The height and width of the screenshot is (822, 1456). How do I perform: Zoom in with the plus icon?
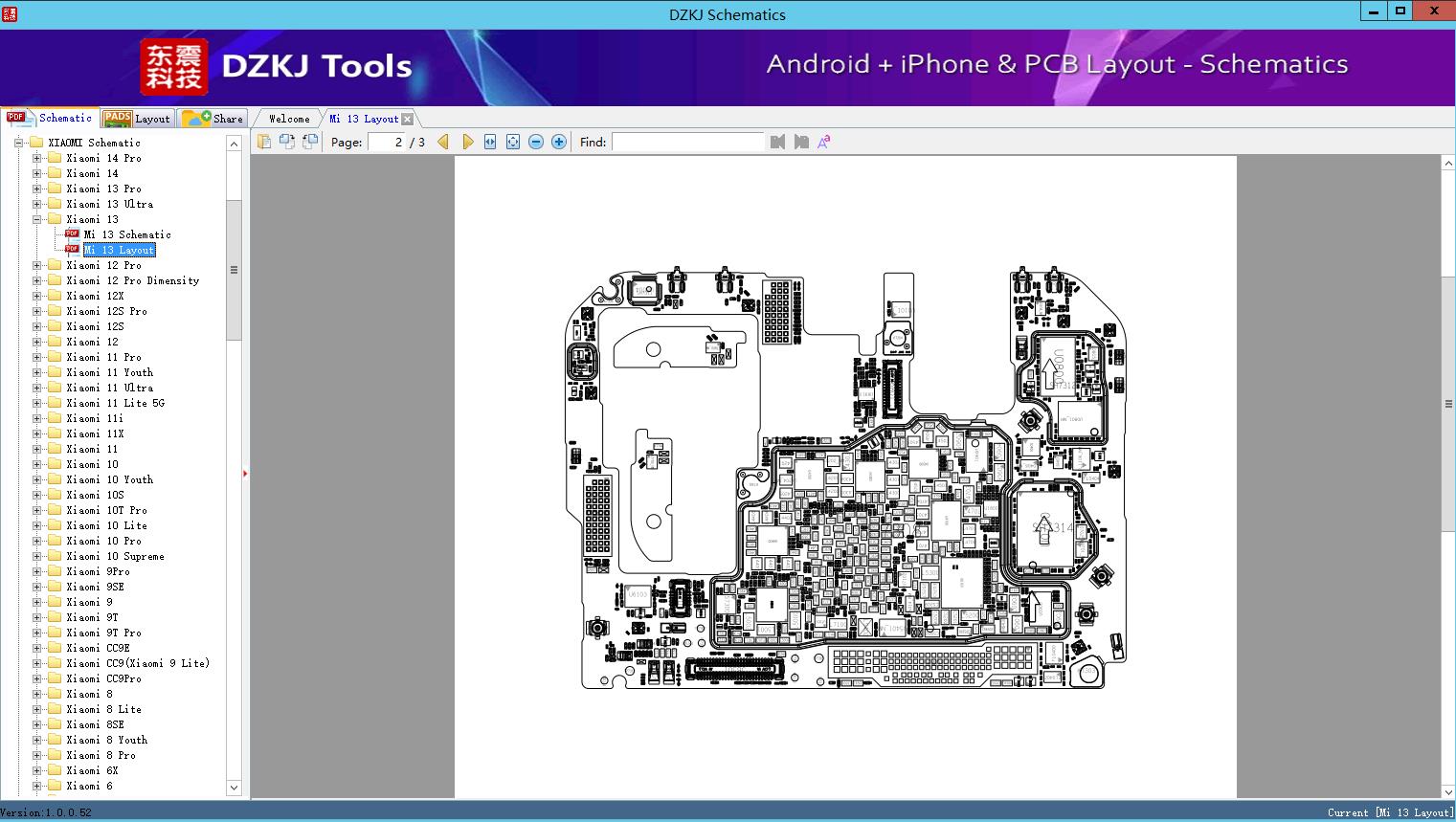click(x=559, y=142)
